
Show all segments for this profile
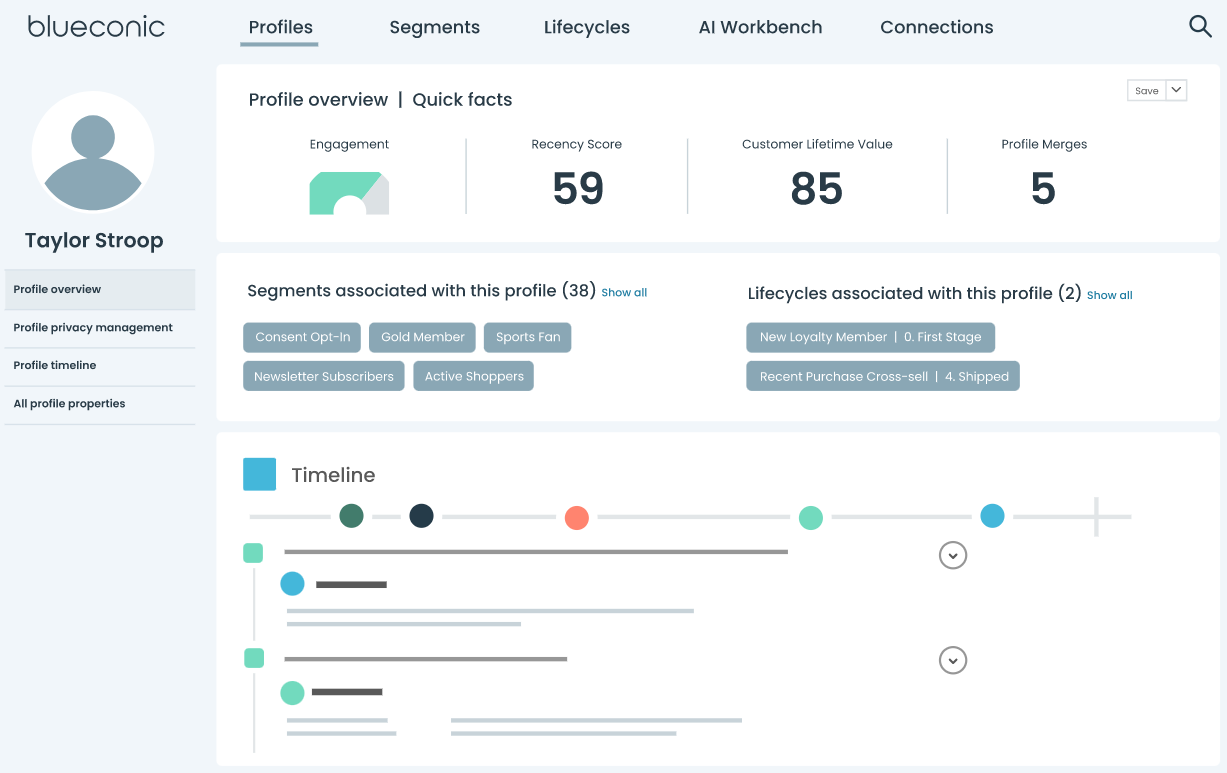[624, 293]
